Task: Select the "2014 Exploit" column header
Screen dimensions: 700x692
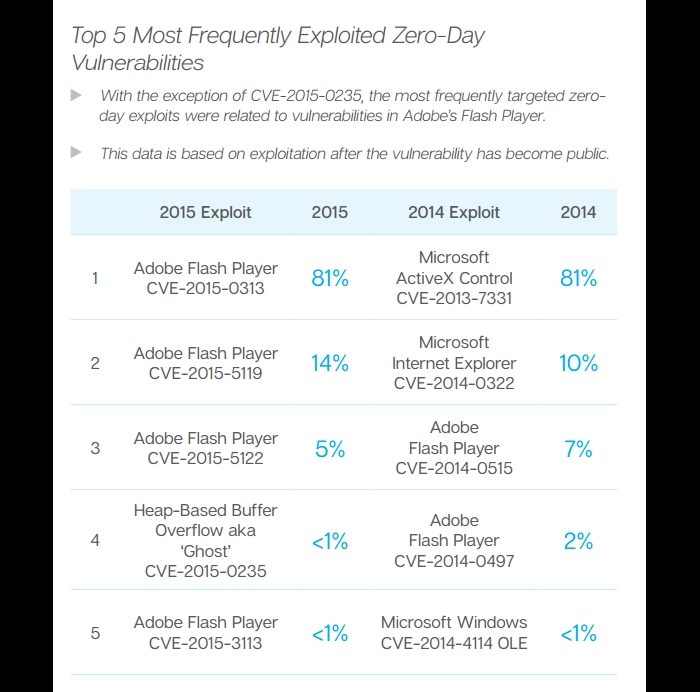Action: click(x=454, y=212)
